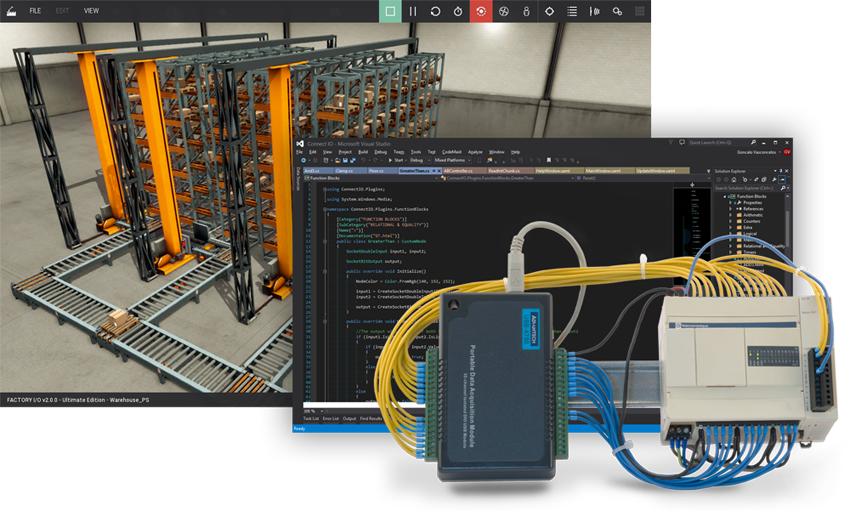Screen dimensions: 850x511
Task: Open the VIEW menu in Factory I/O
Action: click(91, 10)
